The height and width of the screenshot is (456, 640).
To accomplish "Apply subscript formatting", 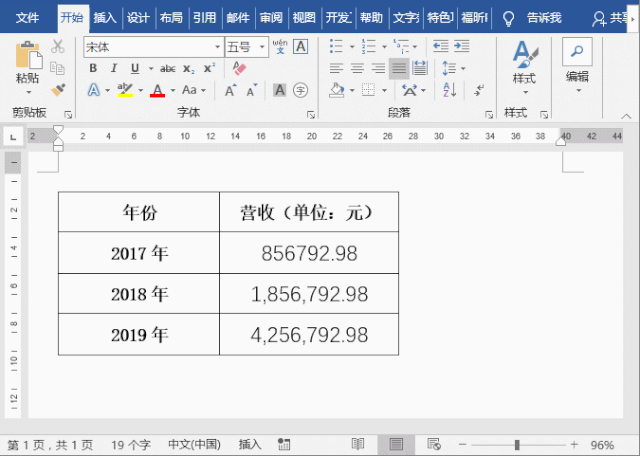I will pyautogui.click(x=189, y=68).
